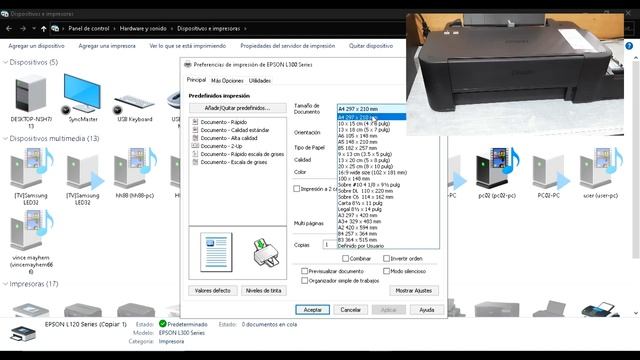Viewport: 640px width, 360px height.
Task: Select the DESKTOP-NSH7I device icon
Action: [31, 94]
